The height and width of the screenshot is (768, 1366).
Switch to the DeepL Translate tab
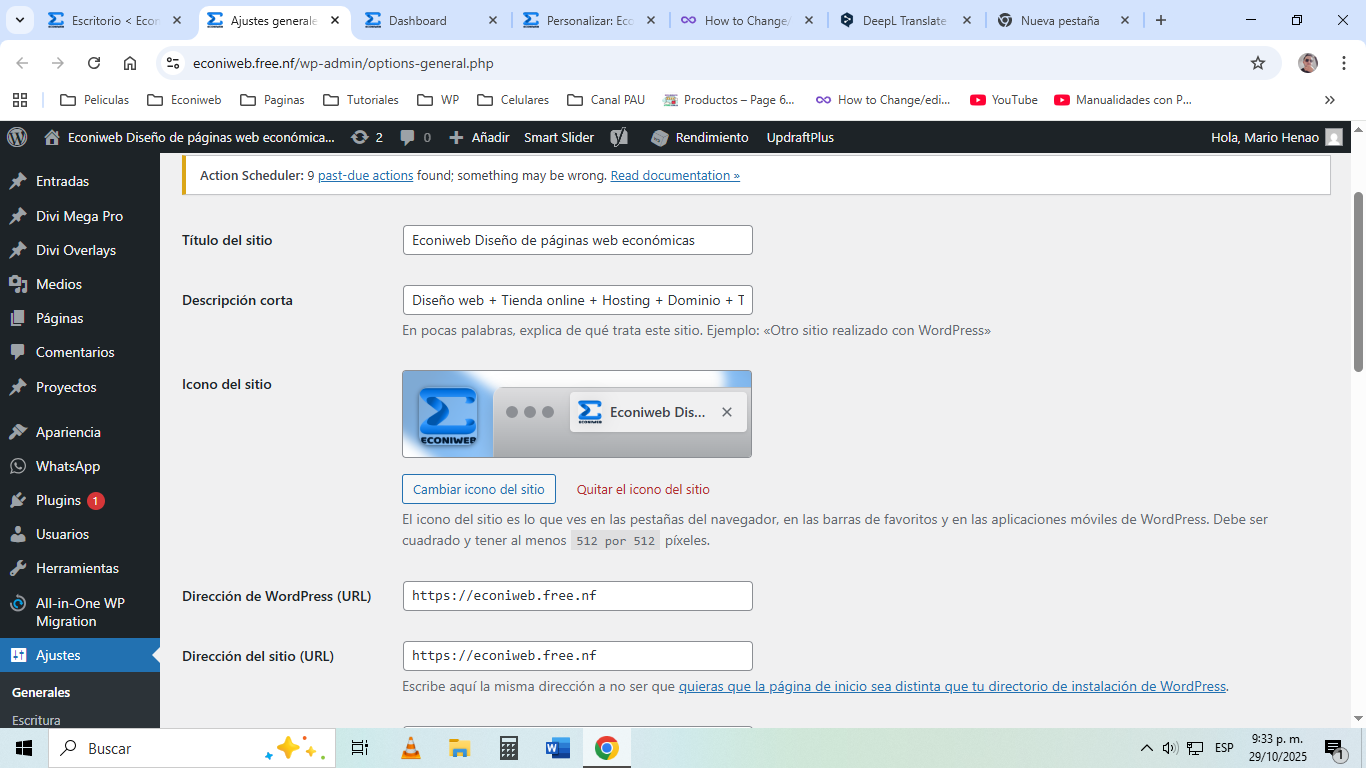point(905,20)
